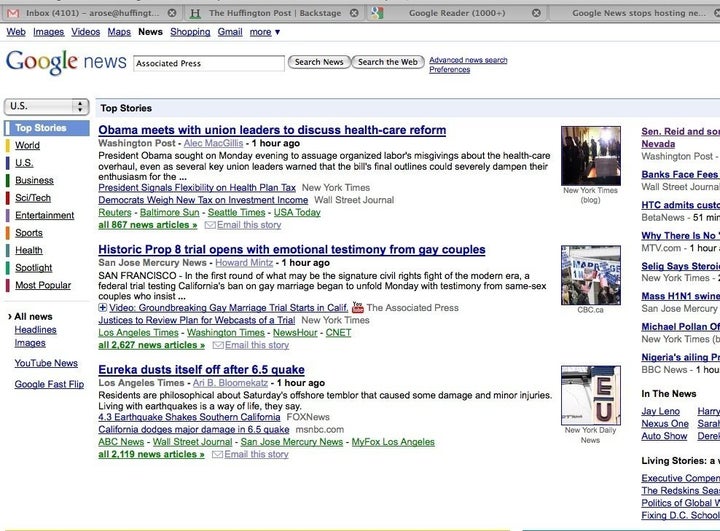Open the Eureka dusts itself off headline

pos(202,370)
